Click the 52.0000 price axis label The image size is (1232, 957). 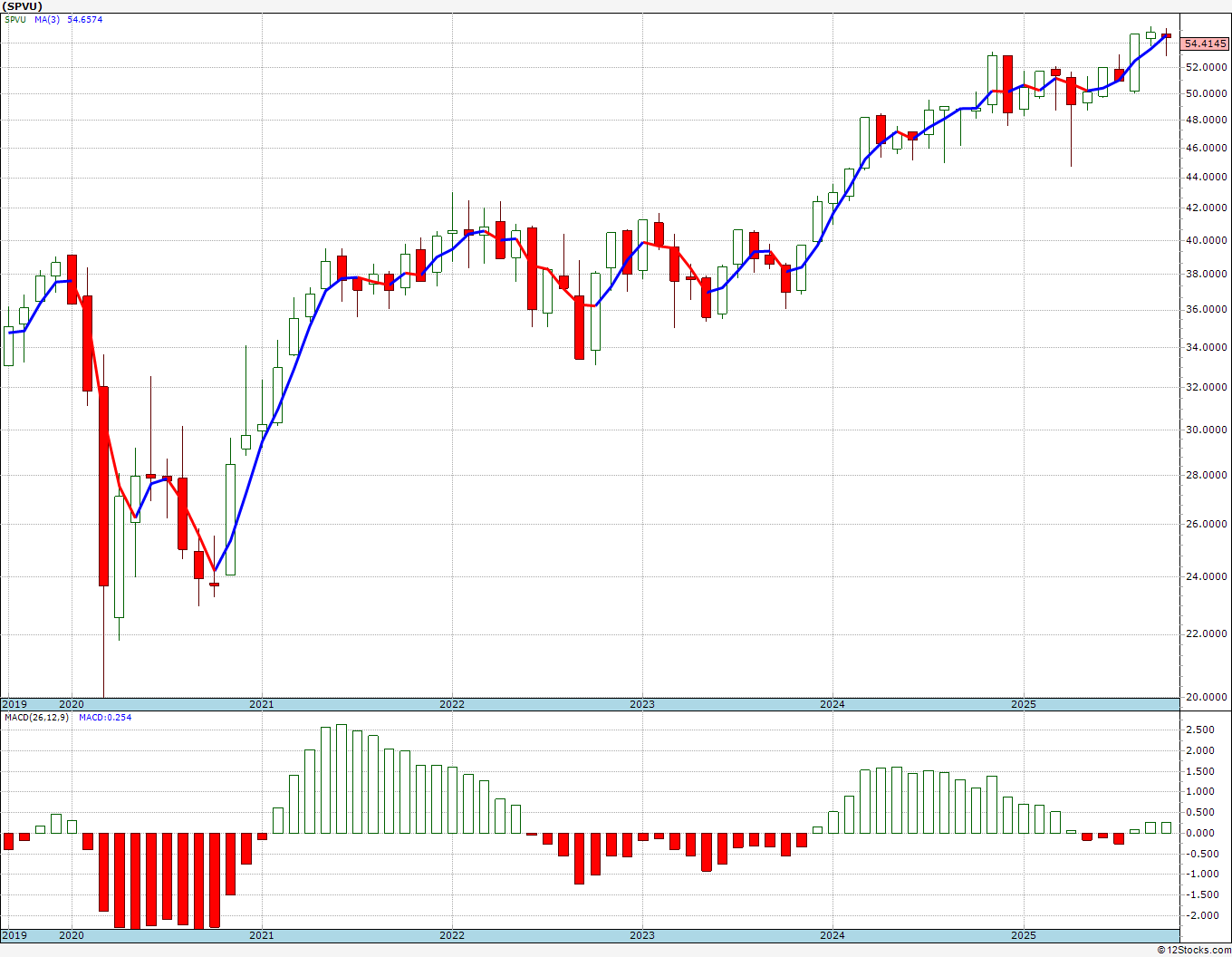pos(1206,67)
